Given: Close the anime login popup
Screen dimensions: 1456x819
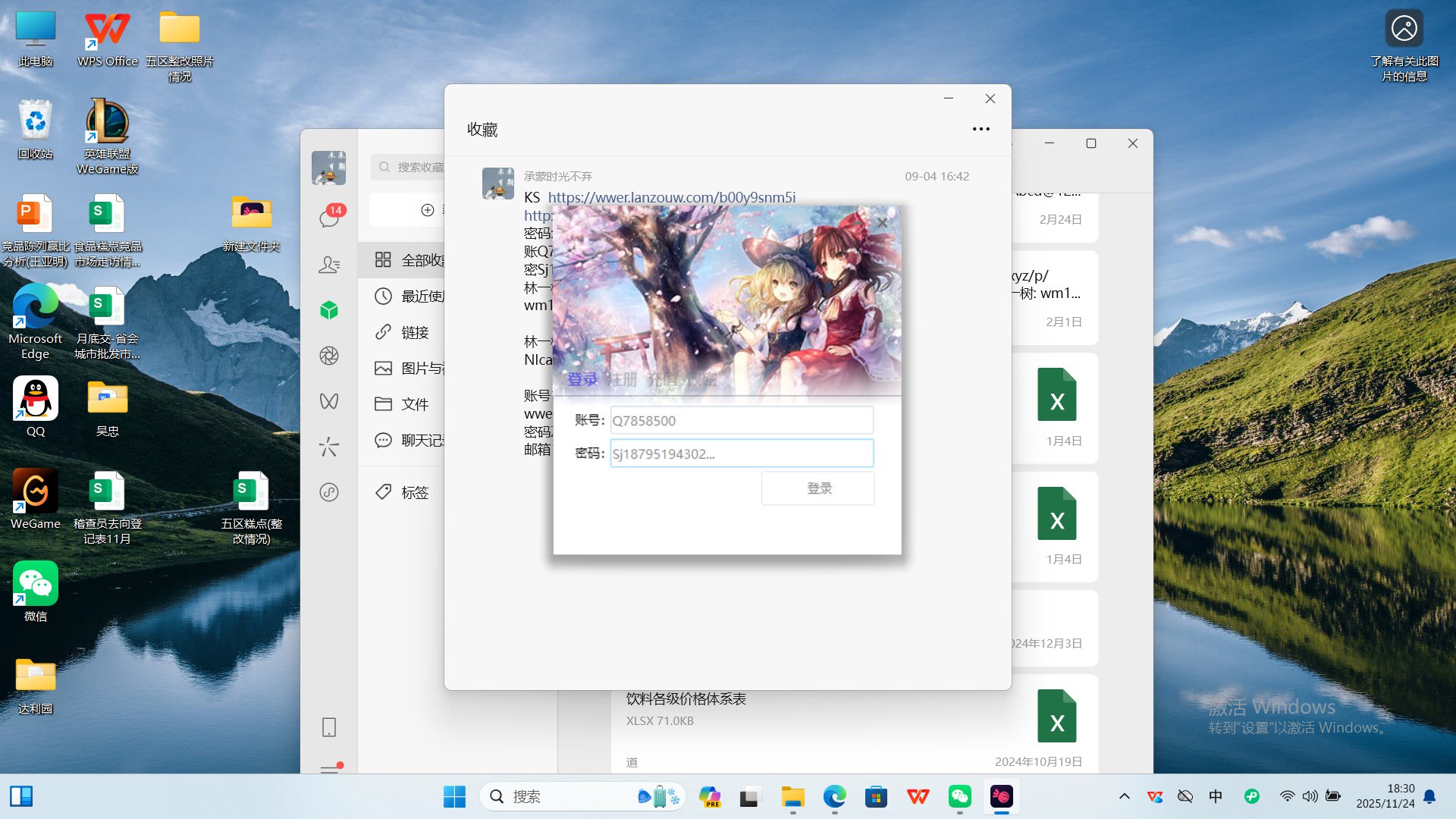Looking at the screenshot, I should point(881,222).
